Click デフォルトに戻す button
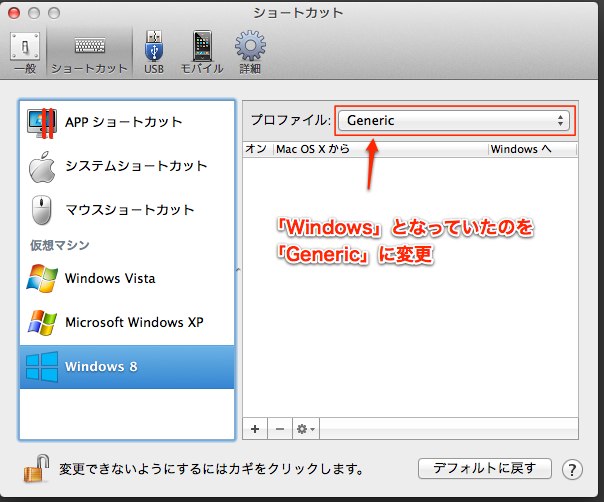 pos(485,468)
